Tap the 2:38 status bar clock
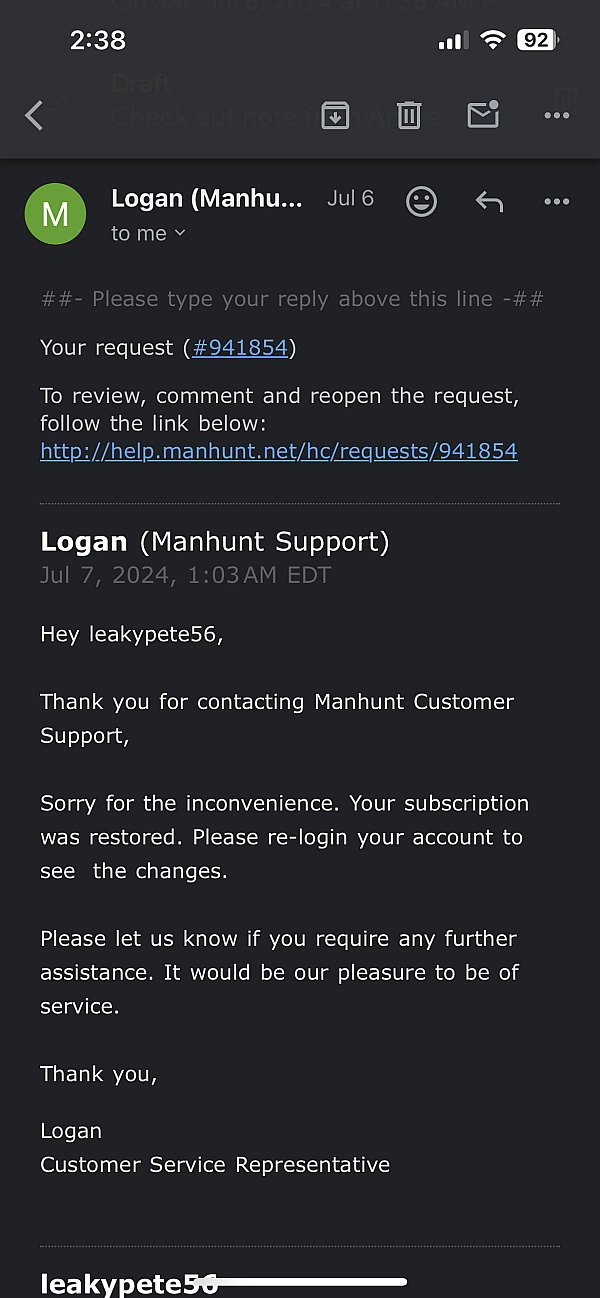 98,40
